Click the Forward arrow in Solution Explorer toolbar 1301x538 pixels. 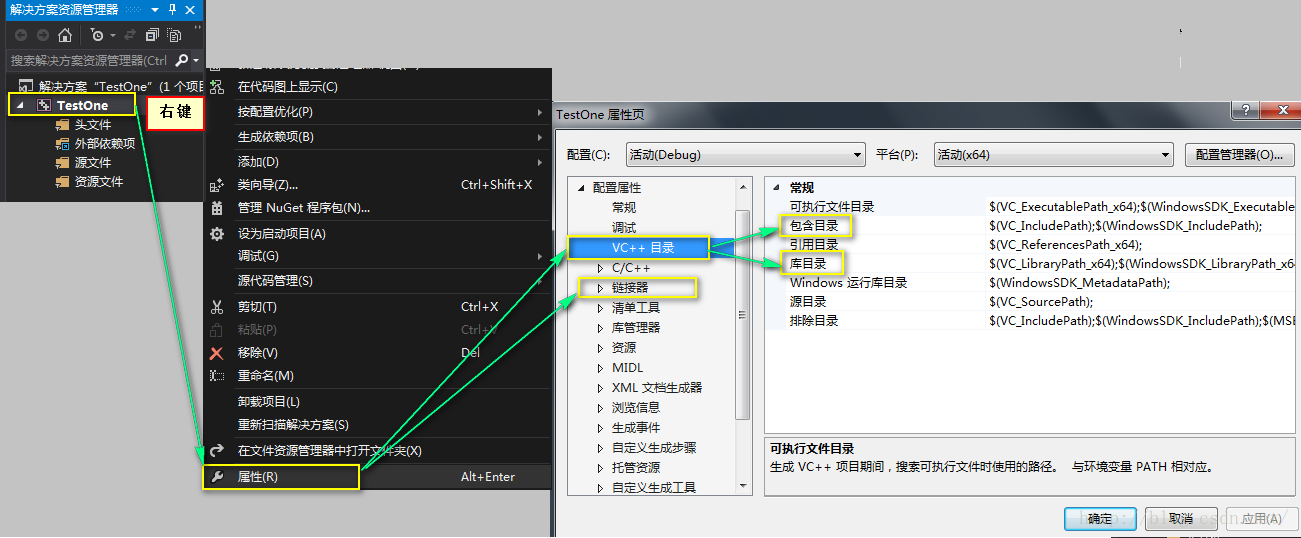[41, 35]
